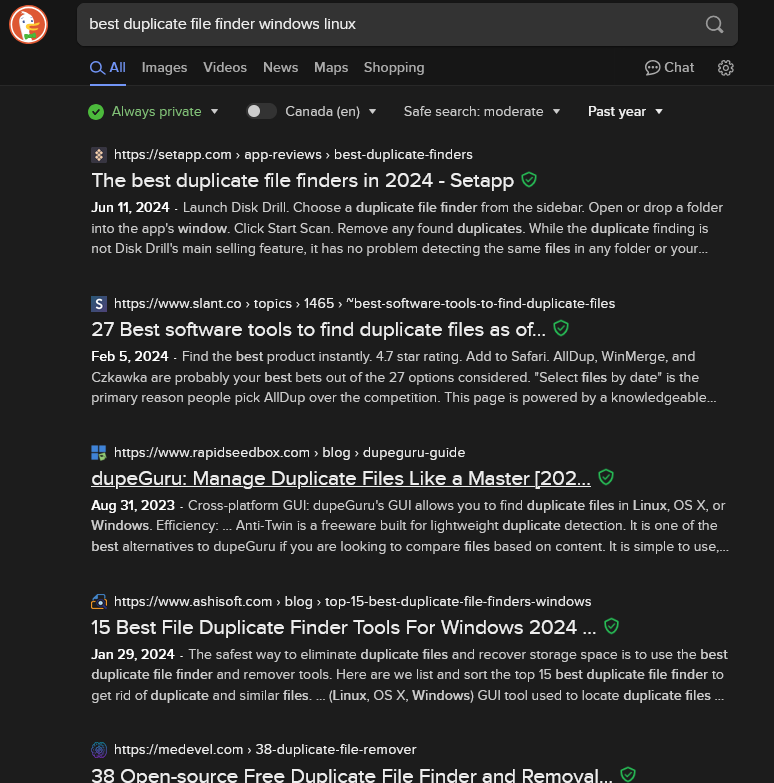Open the ashisoft.com favicon

pyautogui.click(x=99, y=602)
